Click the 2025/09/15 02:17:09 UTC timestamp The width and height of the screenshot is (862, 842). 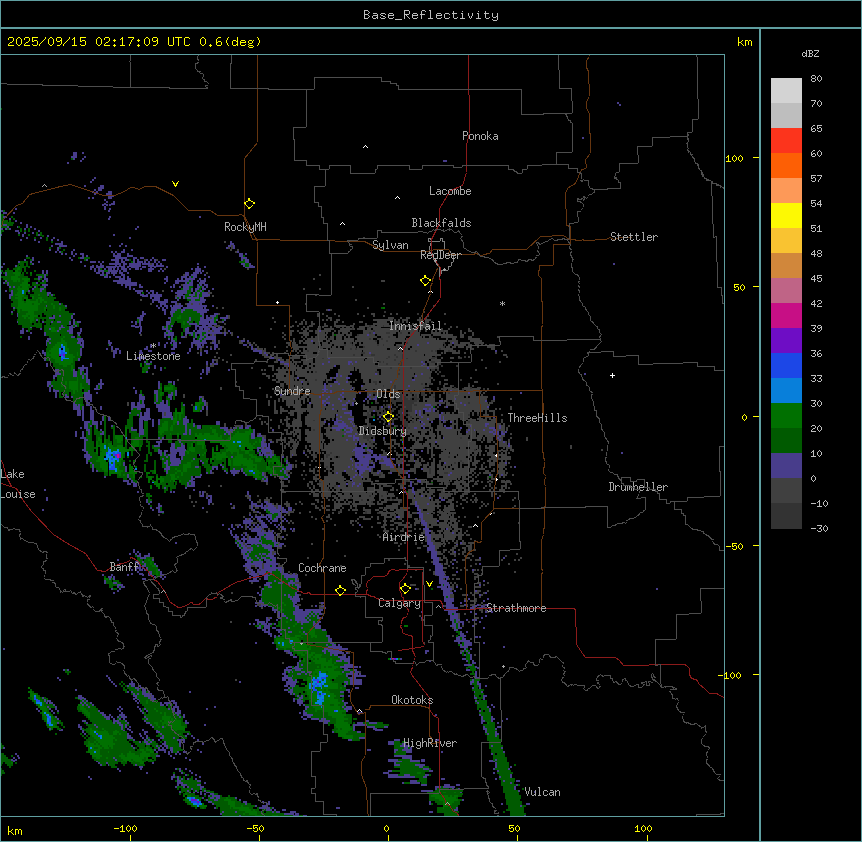click(99, 42)
